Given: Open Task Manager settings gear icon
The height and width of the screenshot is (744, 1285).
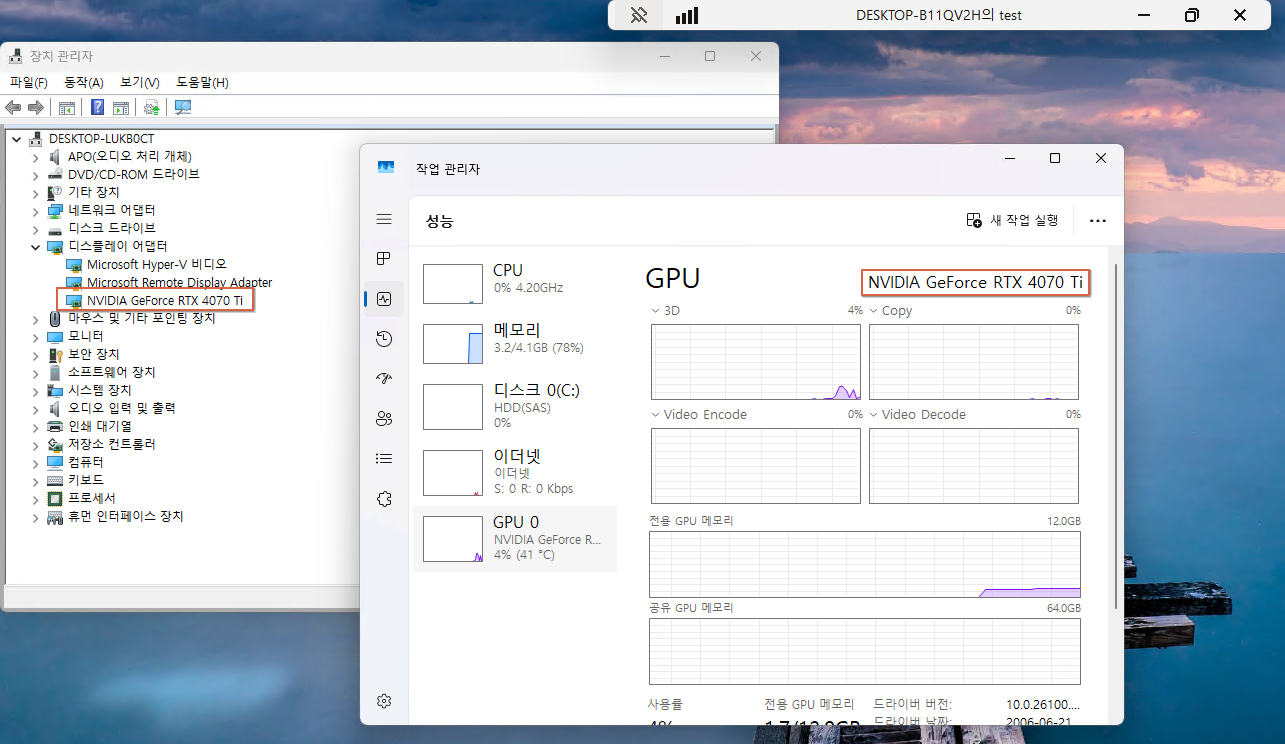Looking at the screenshot, I should point(384,701).
